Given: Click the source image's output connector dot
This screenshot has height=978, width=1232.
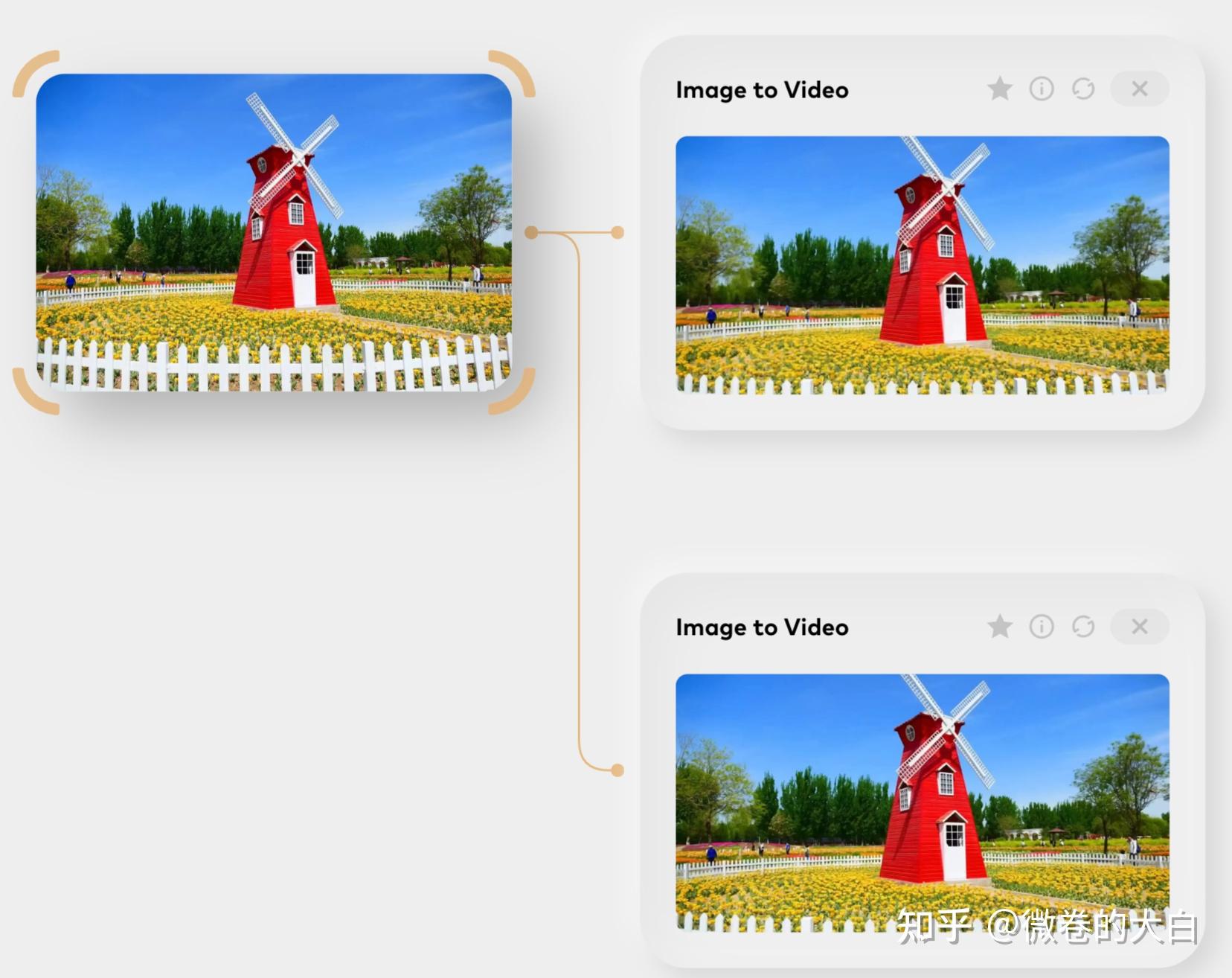Looking at the screenshot, I should tap(531, 233).
